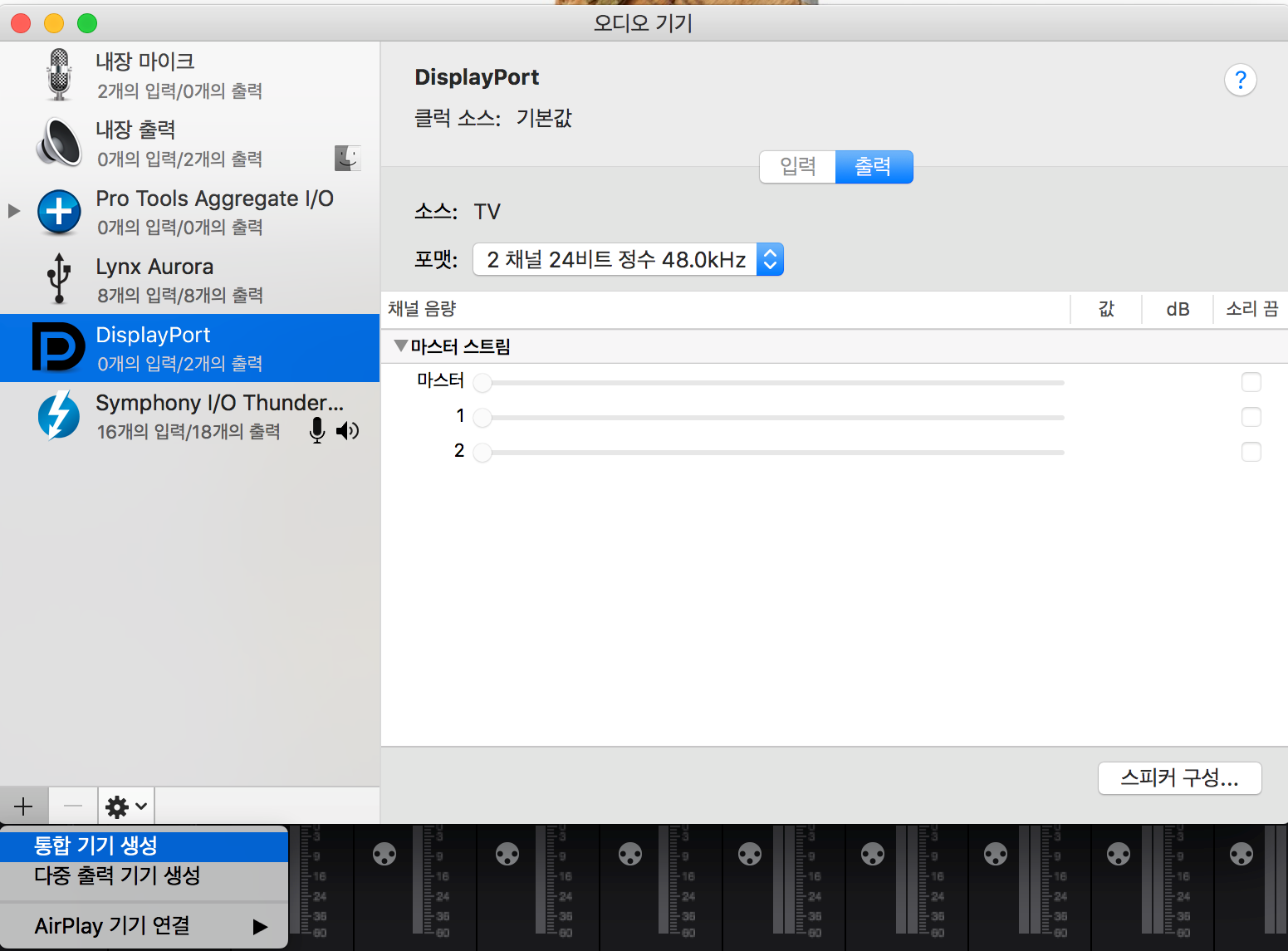Click the 값 column header

[x=1106, y=309]
